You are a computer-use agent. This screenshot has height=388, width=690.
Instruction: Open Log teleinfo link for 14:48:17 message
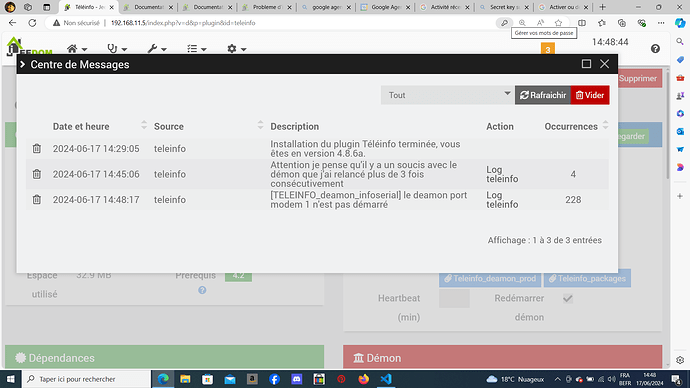pyautogui.click(x=502, y=200)
